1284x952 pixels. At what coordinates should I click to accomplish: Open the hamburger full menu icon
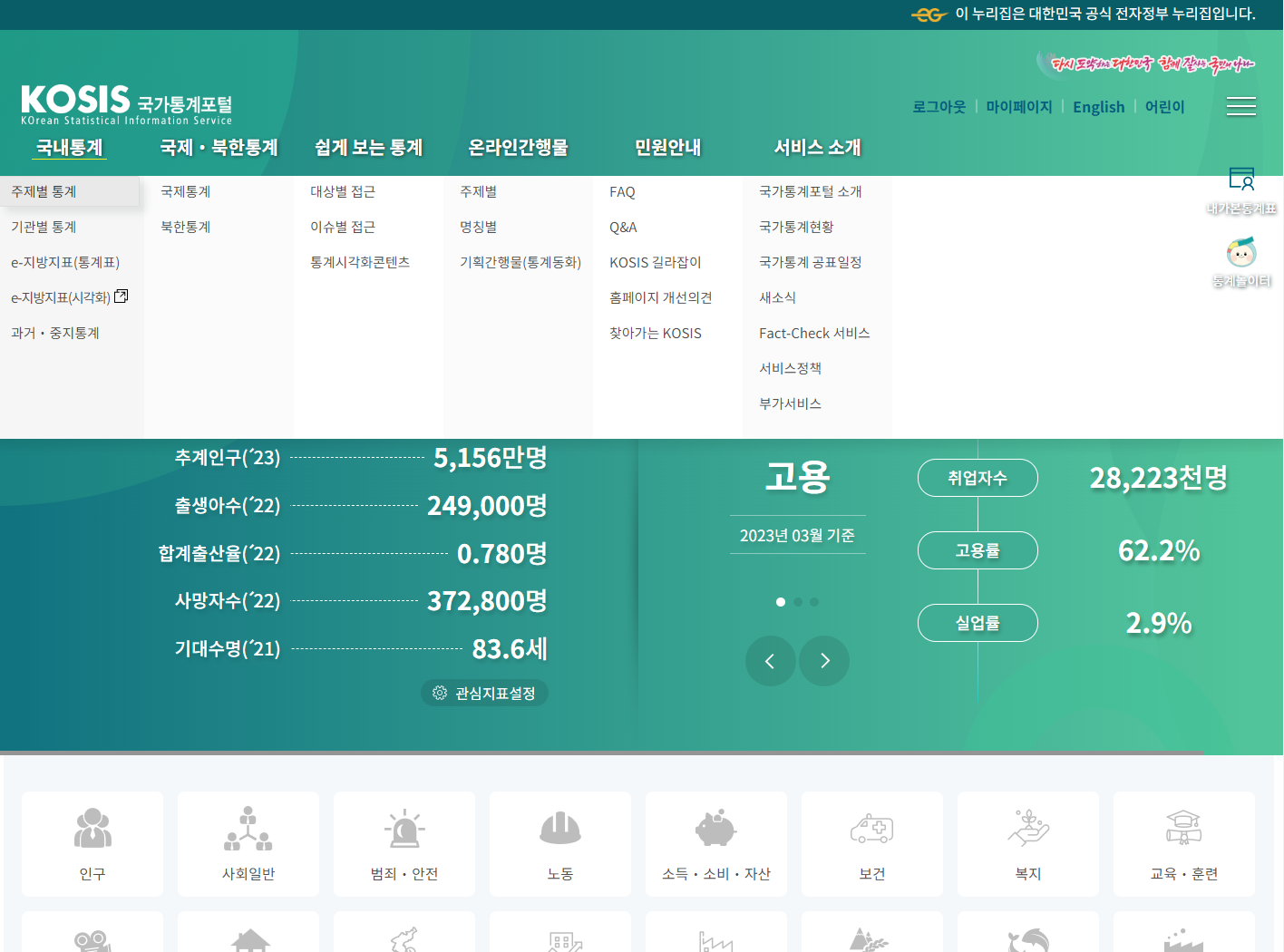[x=1241, y=106]
